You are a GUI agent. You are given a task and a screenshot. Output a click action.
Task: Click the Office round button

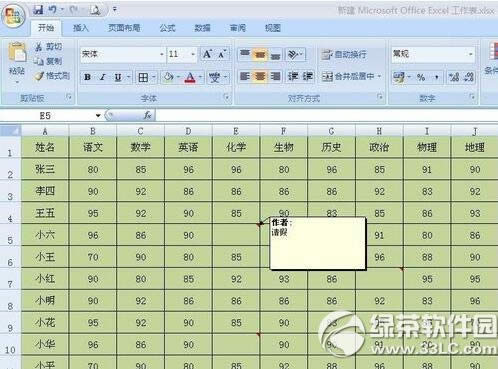click(13, 16)
